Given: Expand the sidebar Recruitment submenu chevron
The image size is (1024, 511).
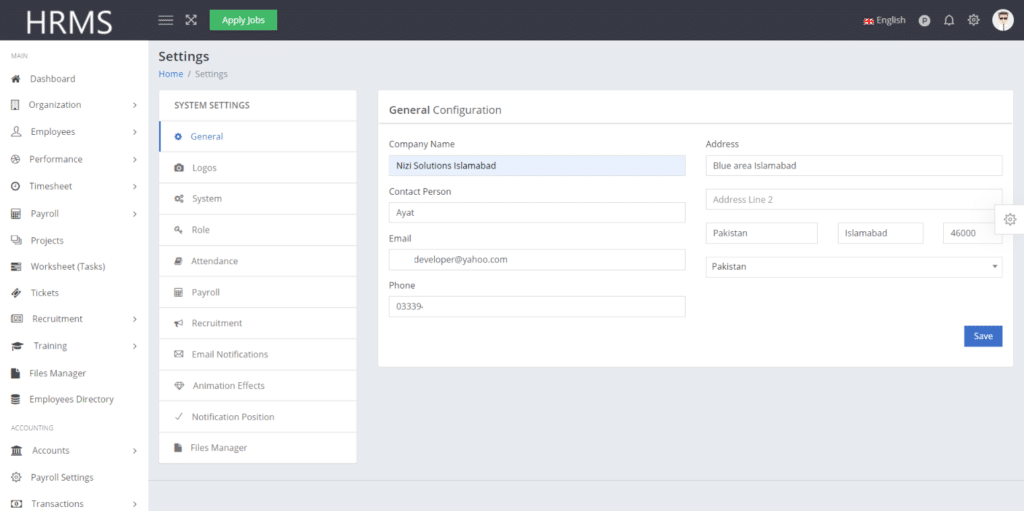Looking at the screenshot, I should 135,319.
